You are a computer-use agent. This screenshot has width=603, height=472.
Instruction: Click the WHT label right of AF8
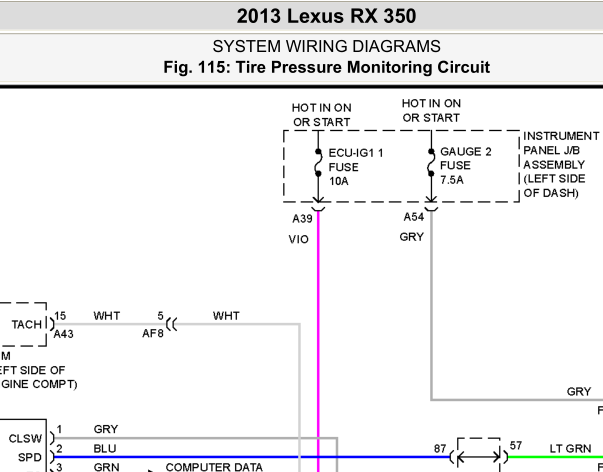(226, 316)
